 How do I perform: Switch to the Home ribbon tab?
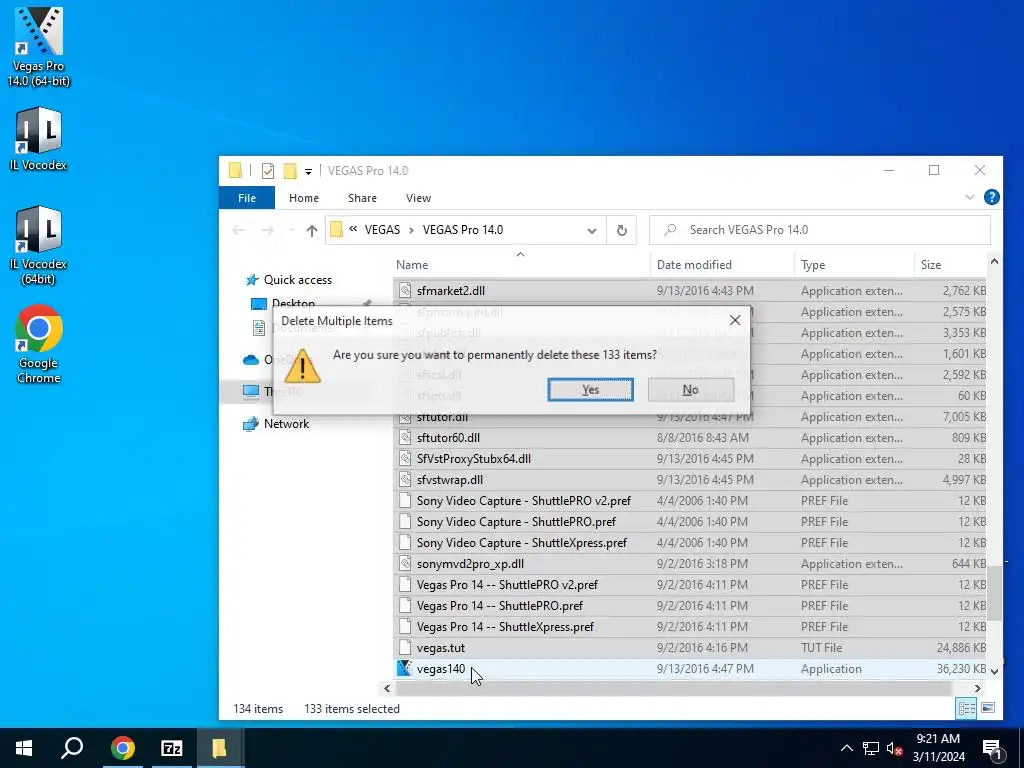tap(304, 198)
